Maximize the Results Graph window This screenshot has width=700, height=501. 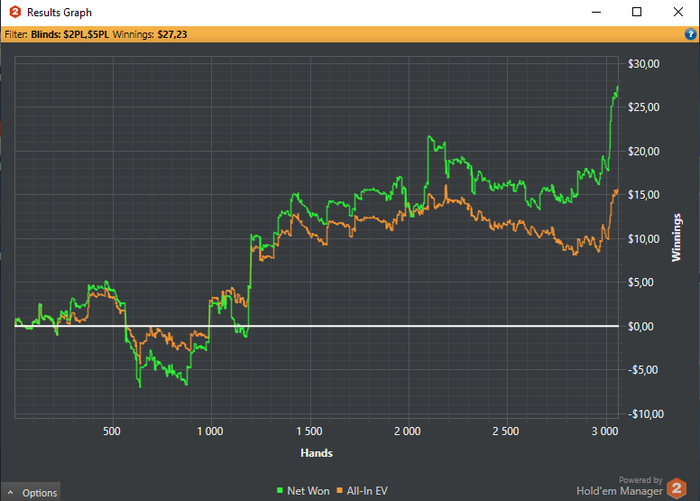coord(637,12)
